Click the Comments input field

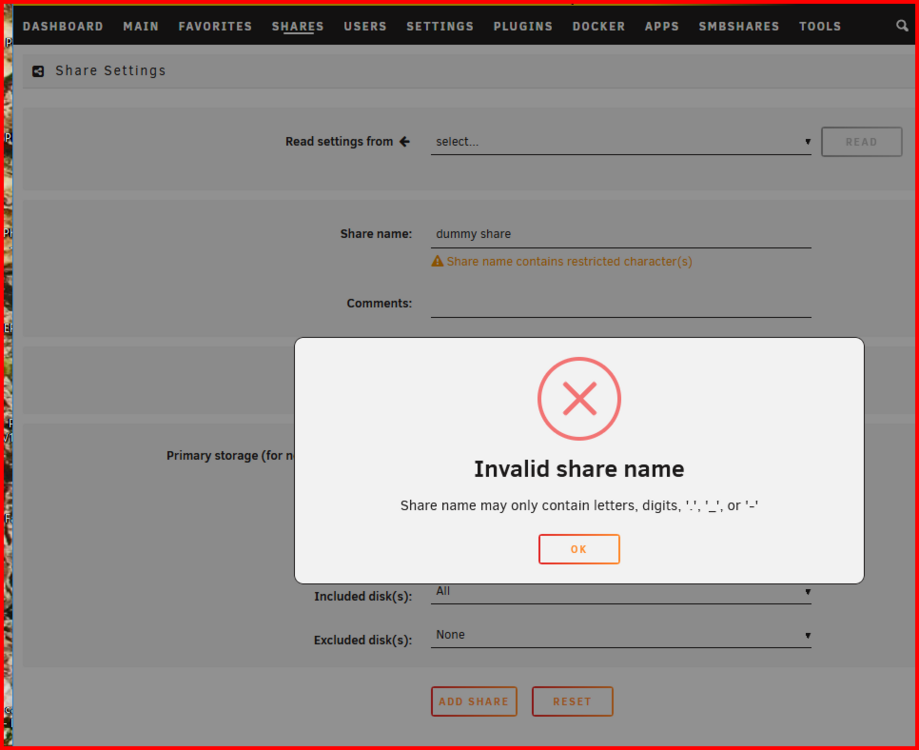click(x=621, y=304)
